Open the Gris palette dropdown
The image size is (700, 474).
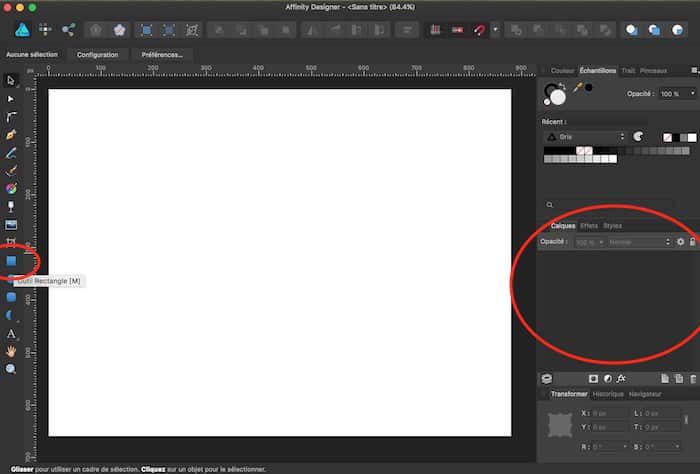point(586,137)
